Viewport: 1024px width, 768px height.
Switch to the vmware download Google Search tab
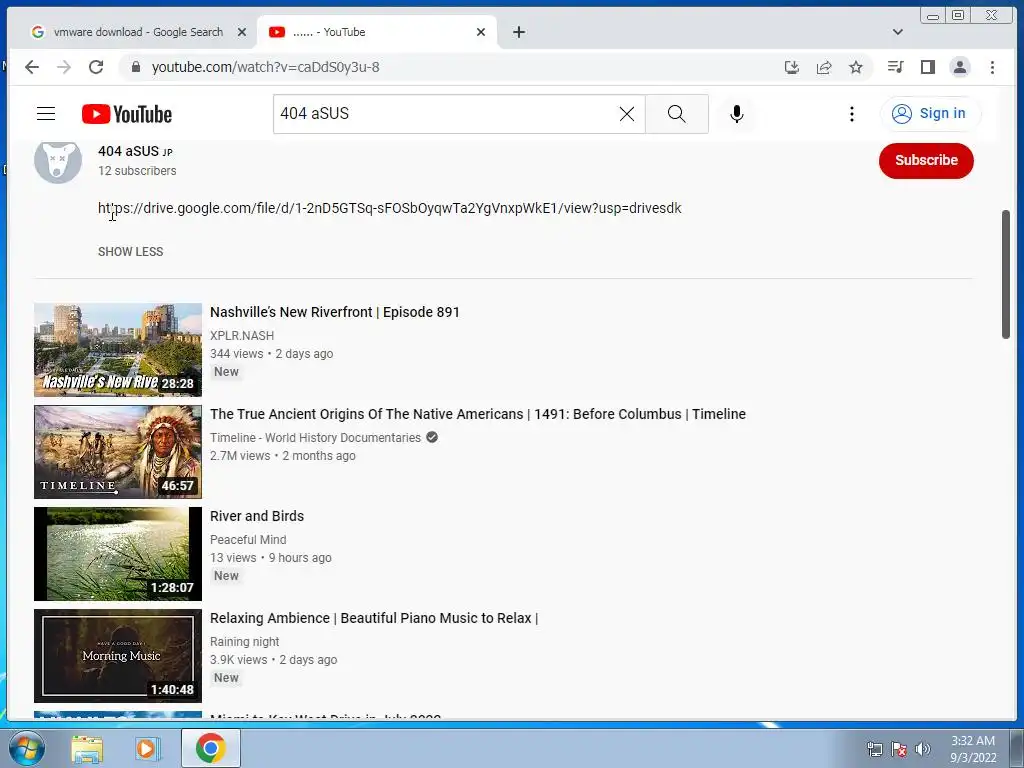click(138, 32)
